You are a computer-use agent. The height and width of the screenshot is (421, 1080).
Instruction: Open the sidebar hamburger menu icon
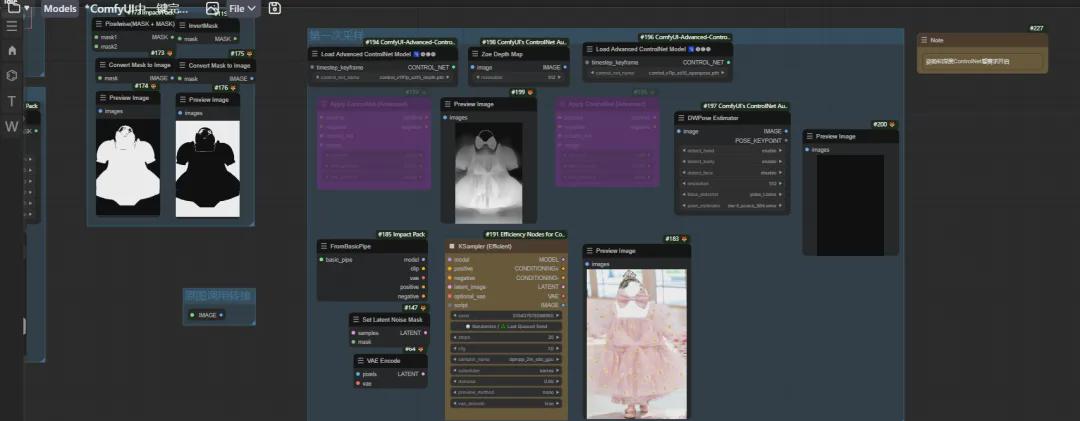tap(12, 26)
